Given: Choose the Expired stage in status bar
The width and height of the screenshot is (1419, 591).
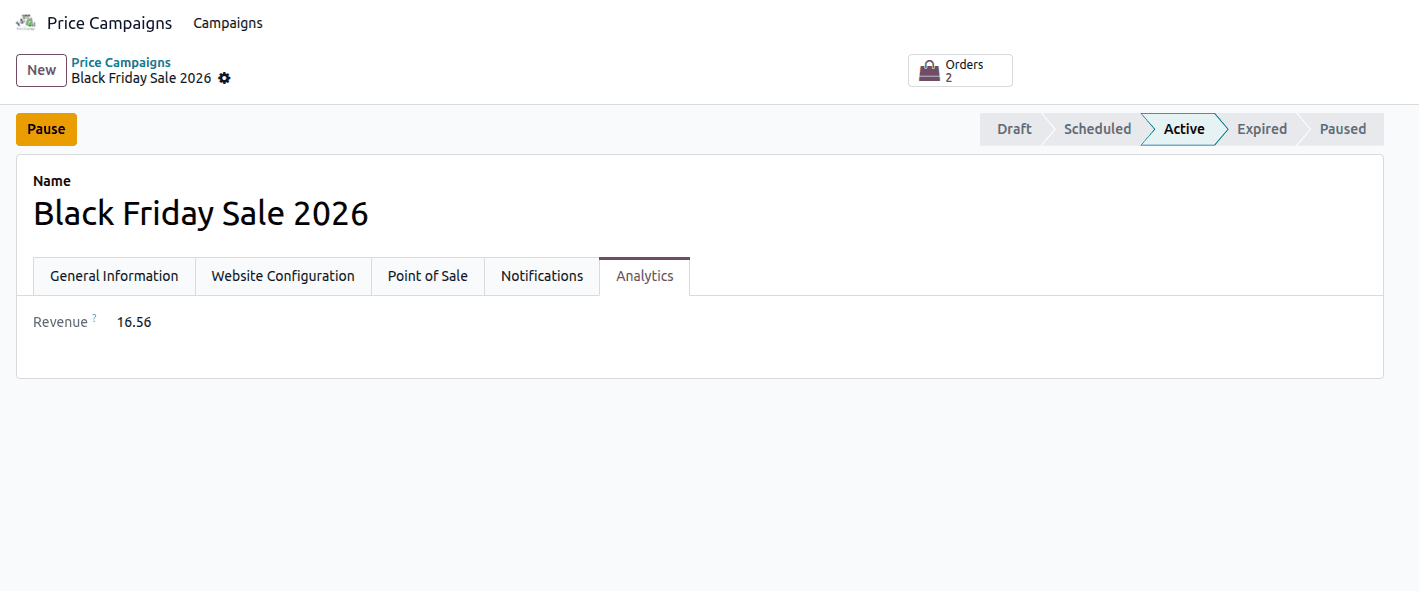Looking at the screenshot, I should [1261, 129].
